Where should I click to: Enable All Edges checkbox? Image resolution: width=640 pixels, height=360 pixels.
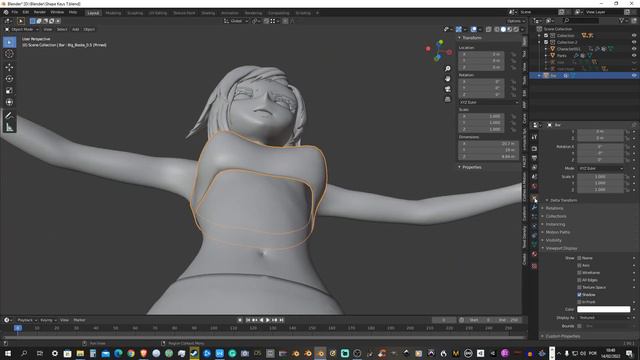click(579, 280)
